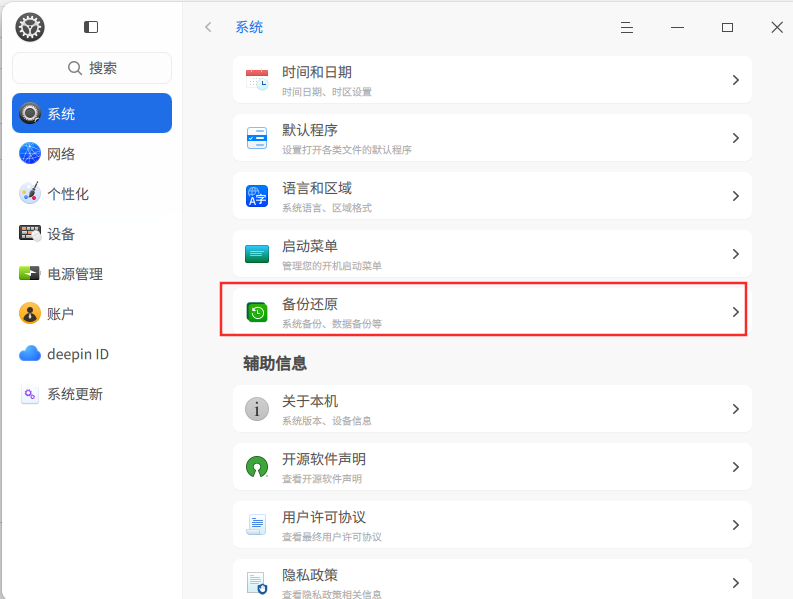Click the 开源软件声明 icon
Image resolution: width=793 pixels, height=599 pixels.
tap(257, 466)
